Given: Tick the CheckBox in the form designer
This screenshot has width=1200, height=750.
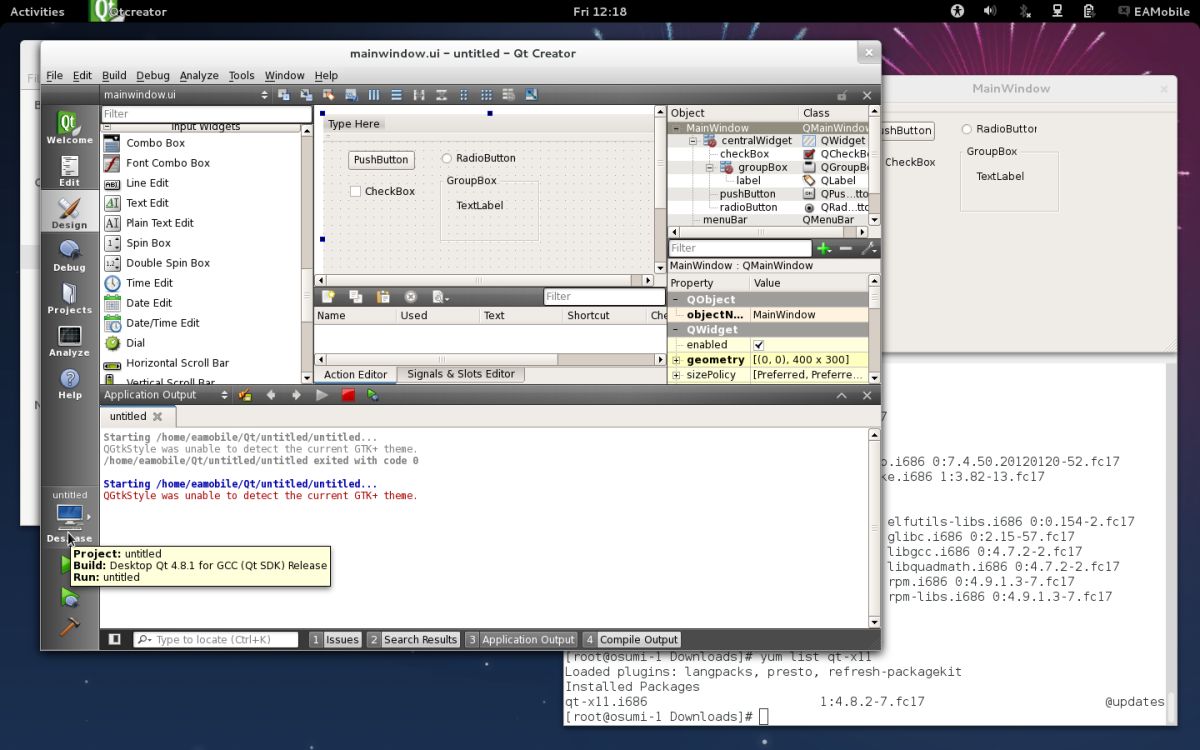Looking at the screenshot, I should [355, 191].
